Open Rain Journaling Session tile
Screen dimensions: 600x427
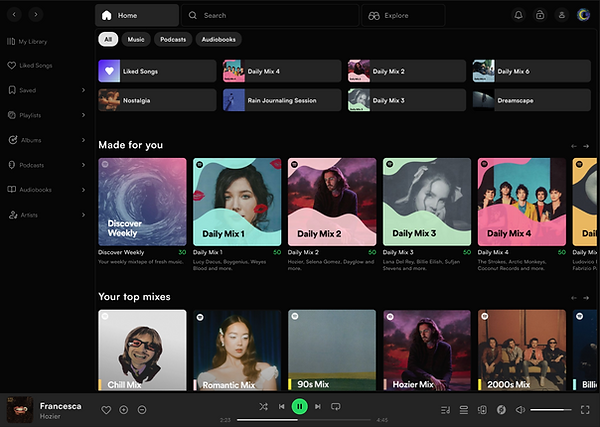point(282,100)
